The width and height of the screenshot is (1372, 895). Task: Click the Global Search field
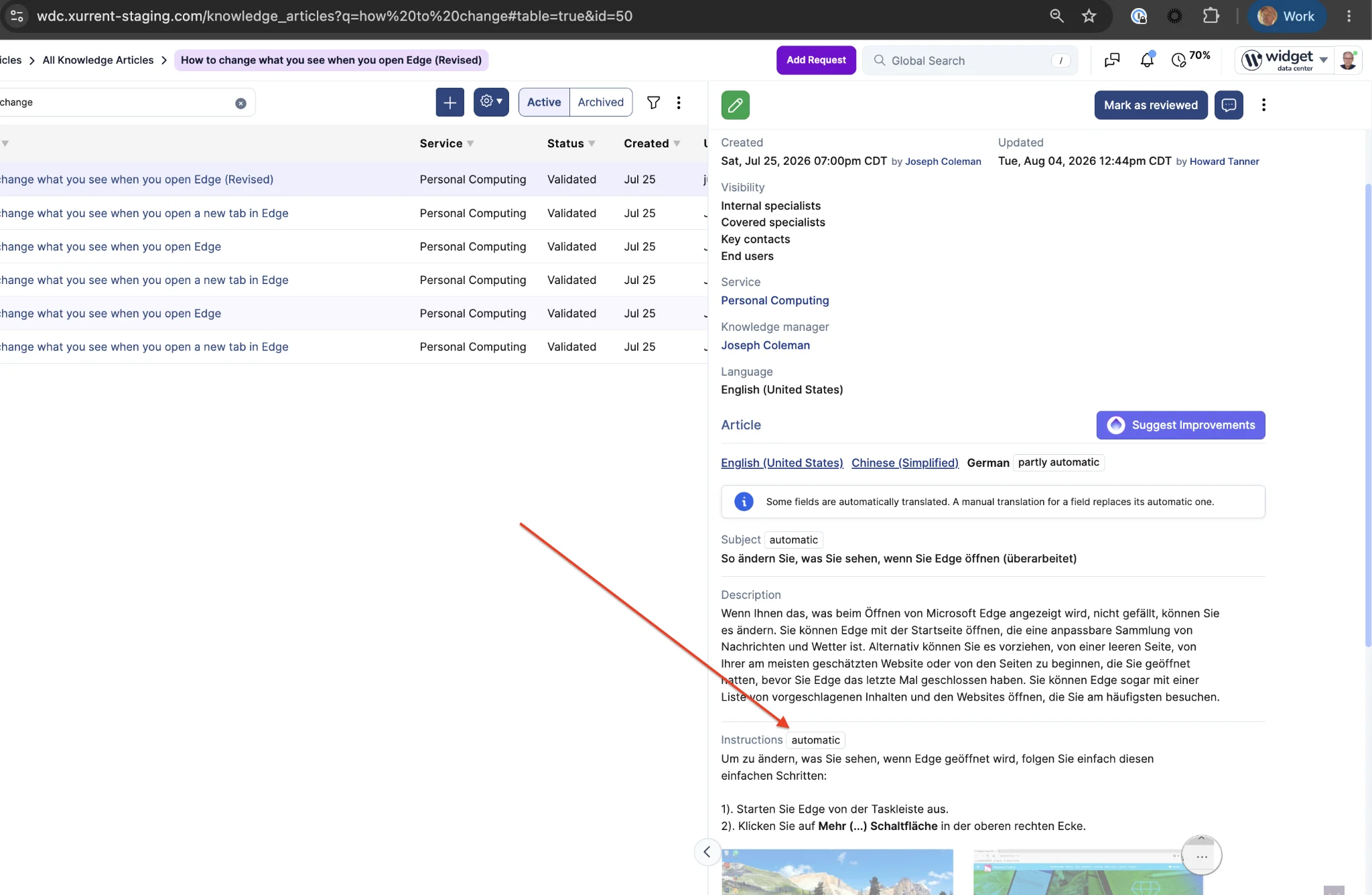coord(970,60)
